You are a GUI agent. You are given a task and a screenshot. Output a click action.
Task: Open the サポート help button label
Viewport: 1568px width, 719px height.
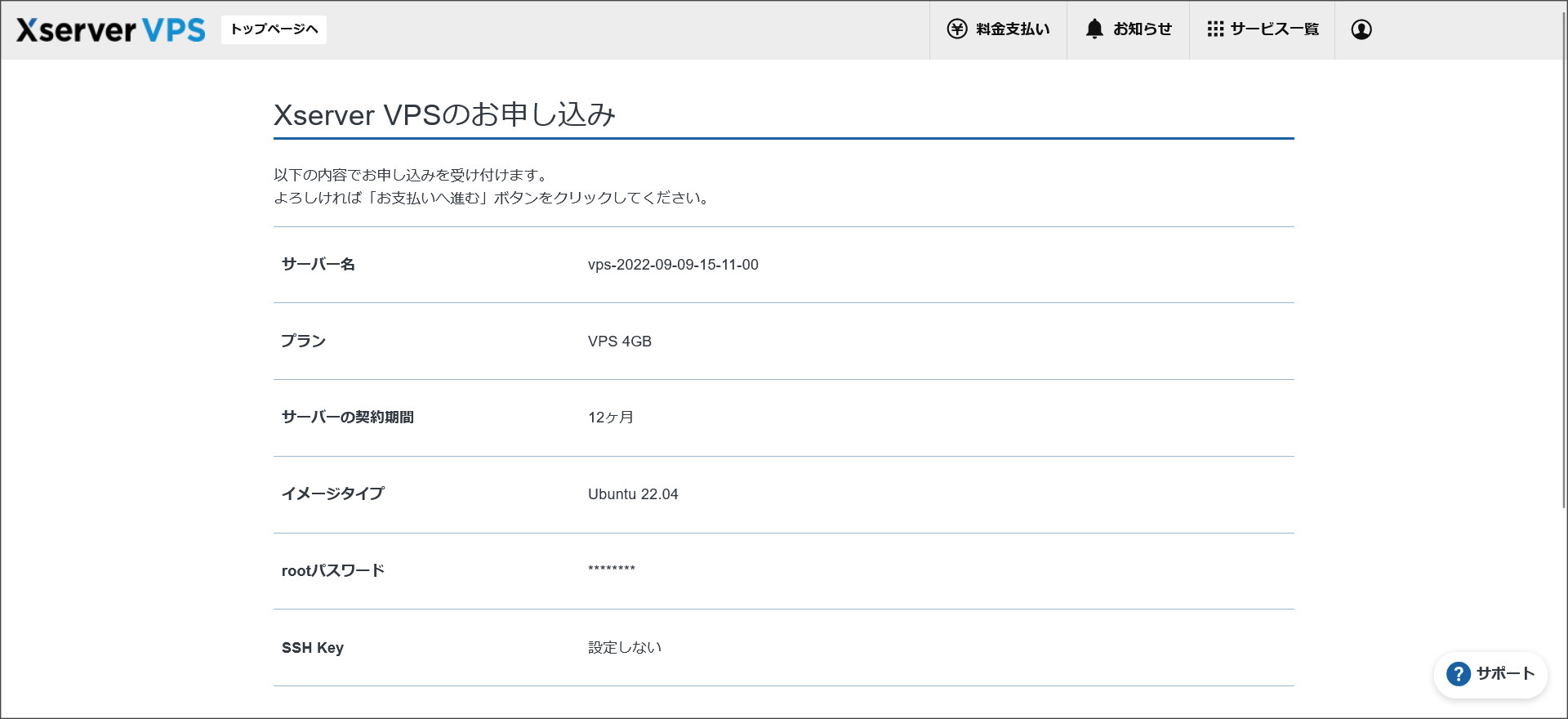pos(1506,674)
